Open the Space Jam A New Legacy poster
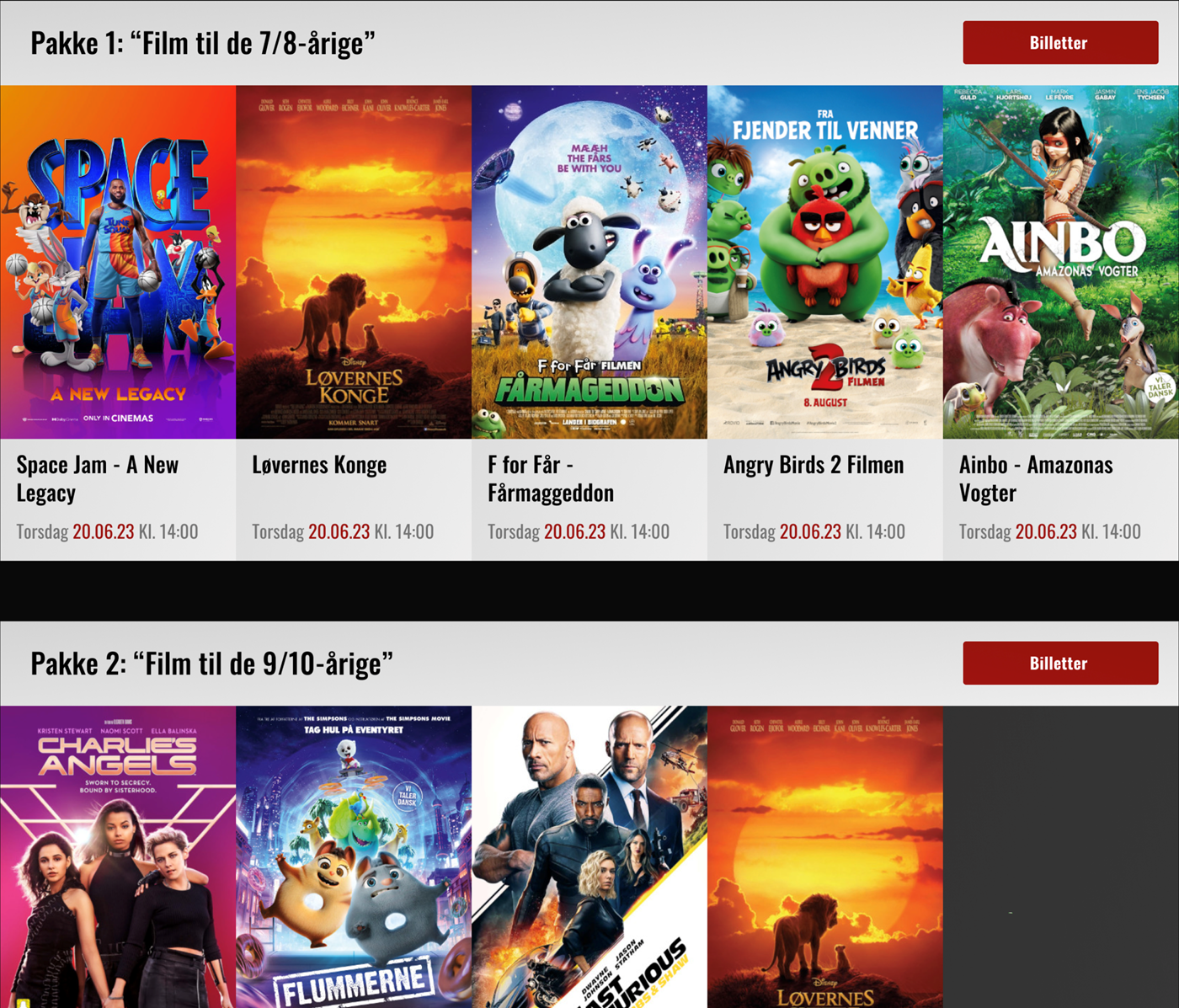Screen dimensions: 1179x1008 point(118,262)
